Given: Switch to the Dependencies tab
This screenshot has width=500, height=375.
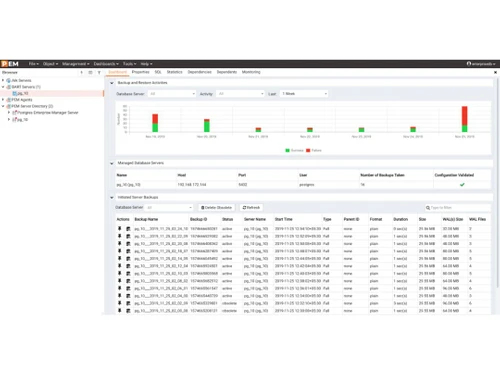Looking at the screenshot, I should (x=199, y=72).
